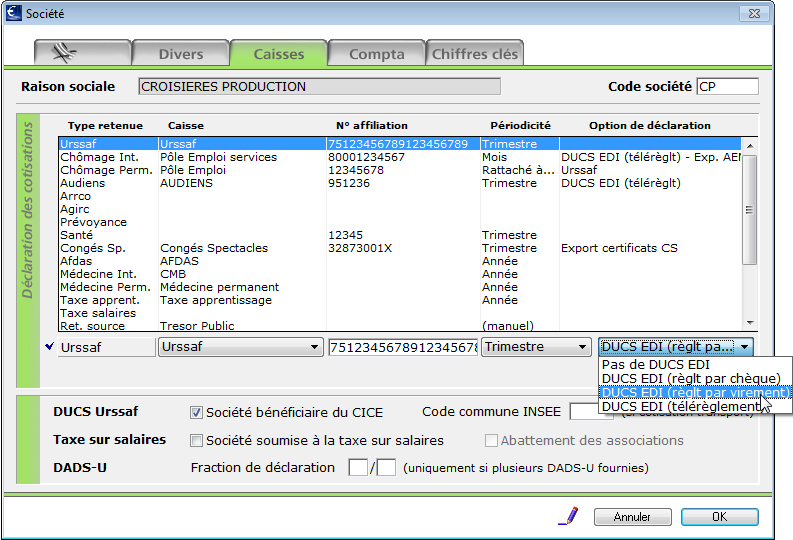Click the Type retenue Urssaf field
The height and width of the screenshot is (540, 793).
[107, 347]
